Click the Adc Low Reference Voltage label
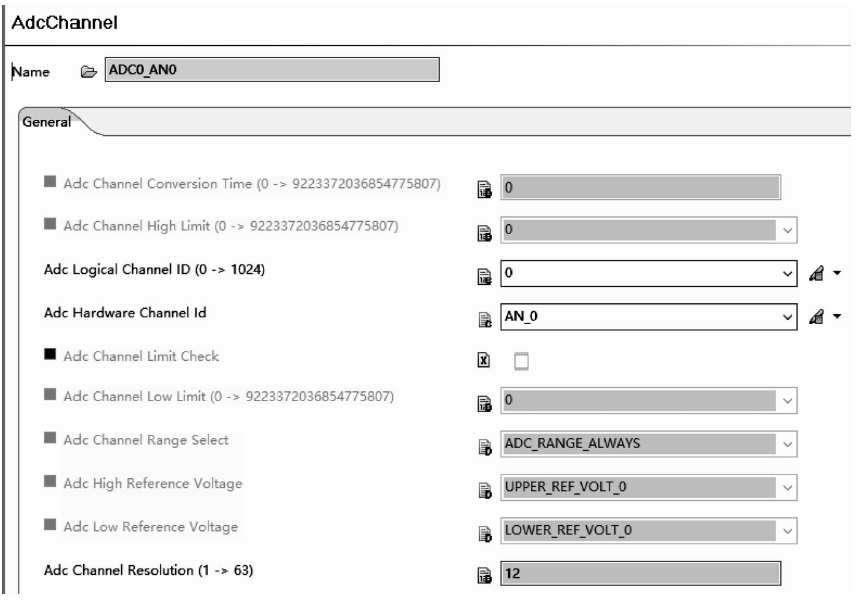 [151, 527]
